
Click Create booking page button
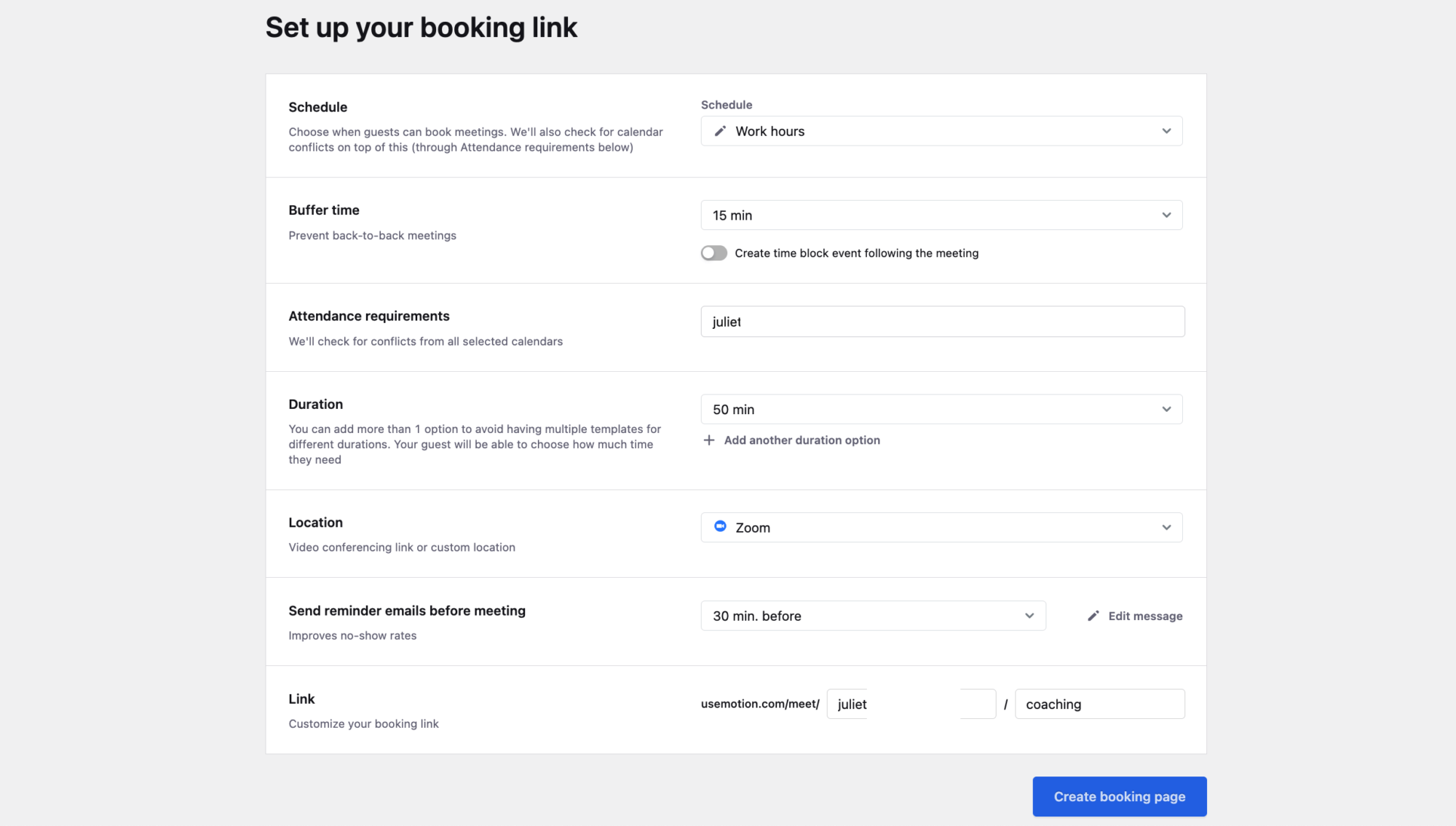[1120, 796]
